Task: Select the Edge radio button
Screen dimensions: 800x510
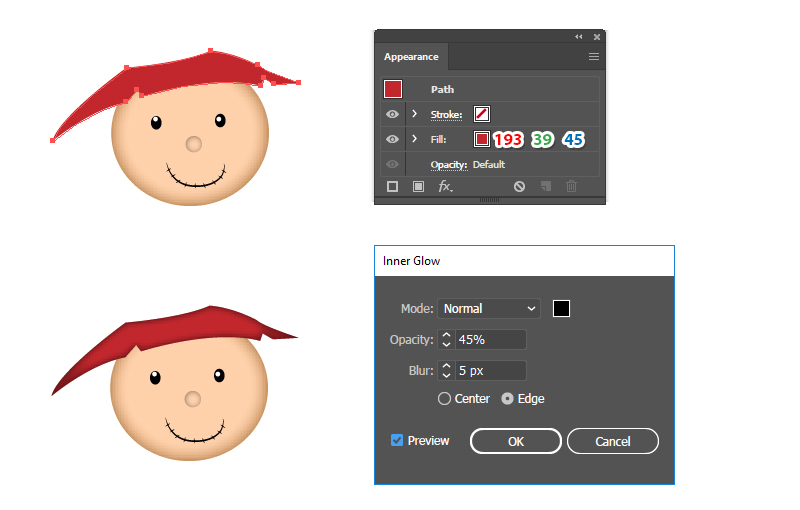Action: click(507, 398)
